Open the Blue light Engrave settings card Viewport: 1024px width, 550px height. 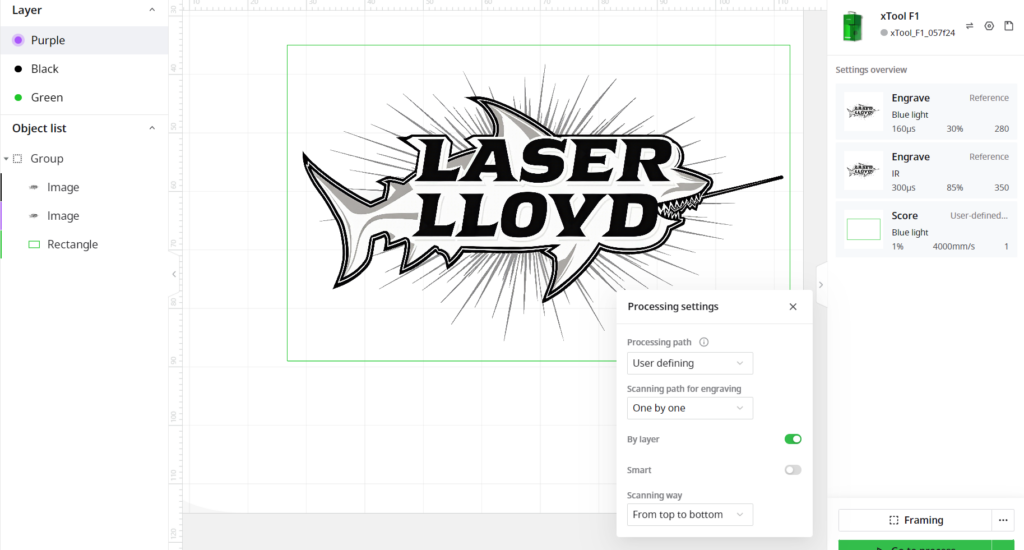(x=926, y=112)
